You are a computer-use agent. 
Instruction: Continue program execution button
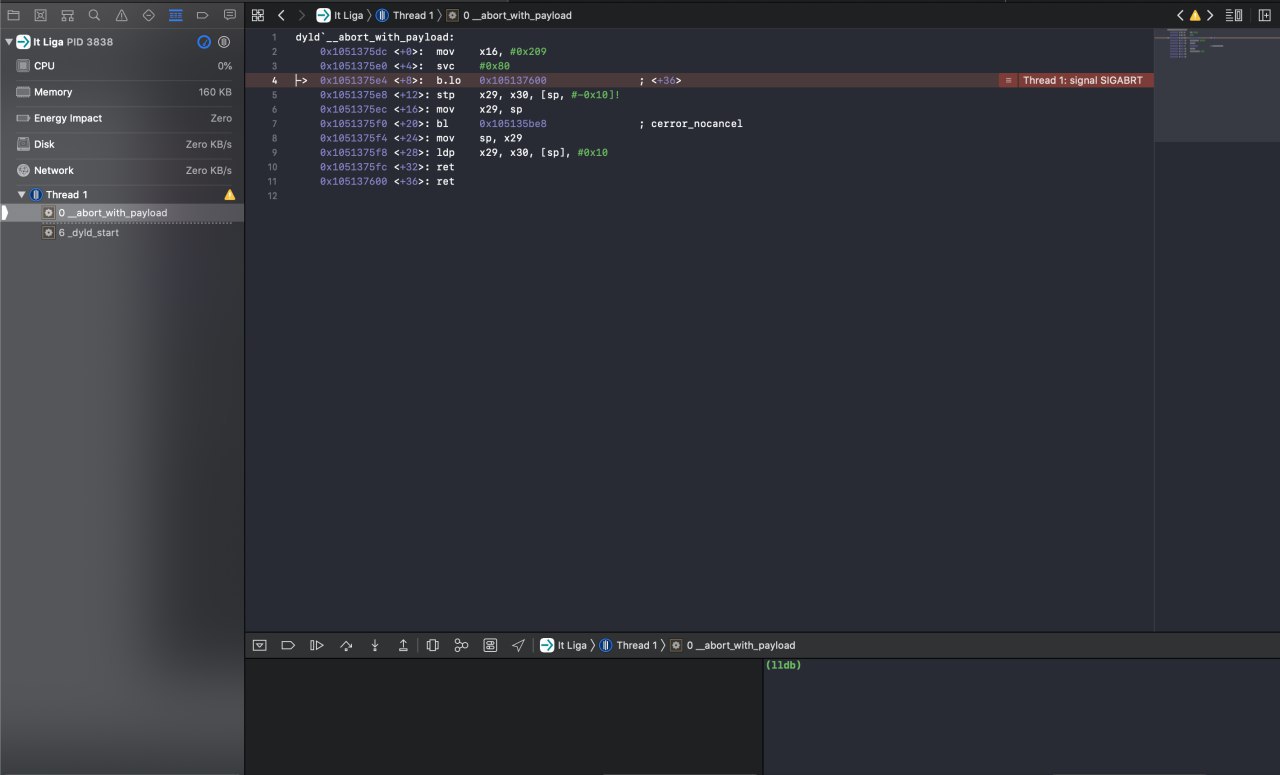(x=317, y=645)
